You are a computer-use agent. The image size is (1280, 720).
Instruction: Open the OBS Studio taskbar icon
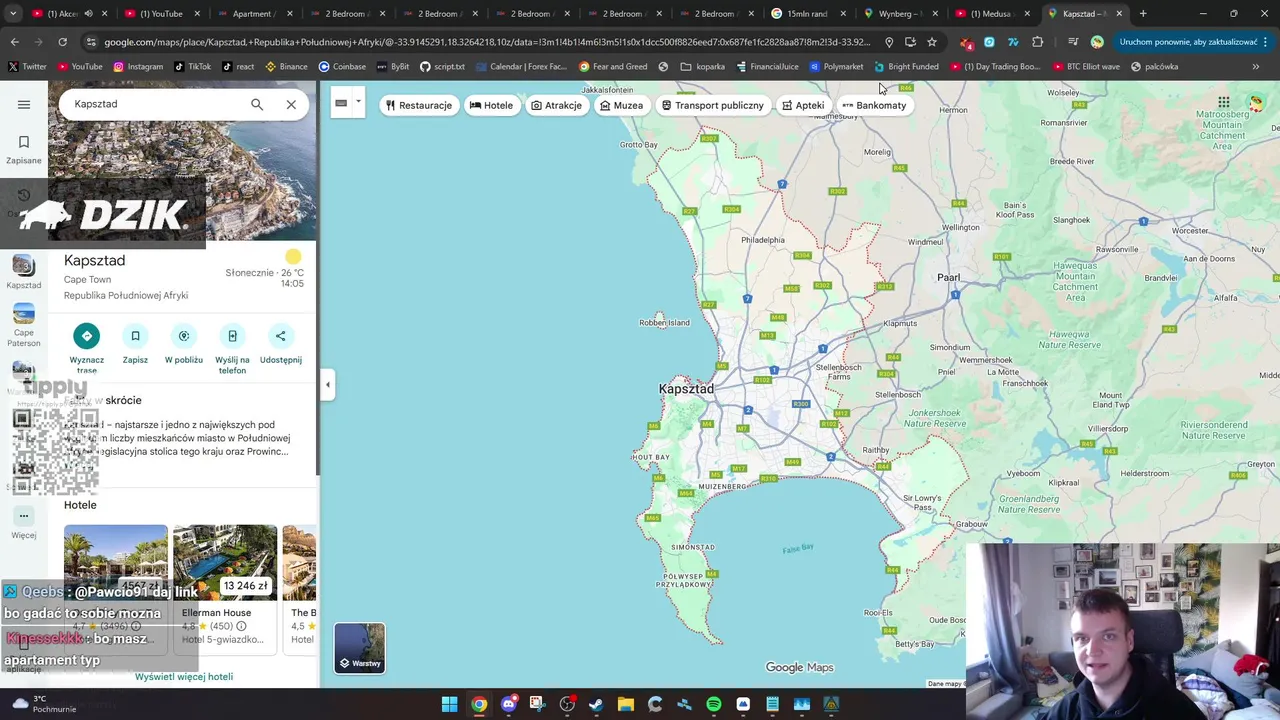(567, 704)
